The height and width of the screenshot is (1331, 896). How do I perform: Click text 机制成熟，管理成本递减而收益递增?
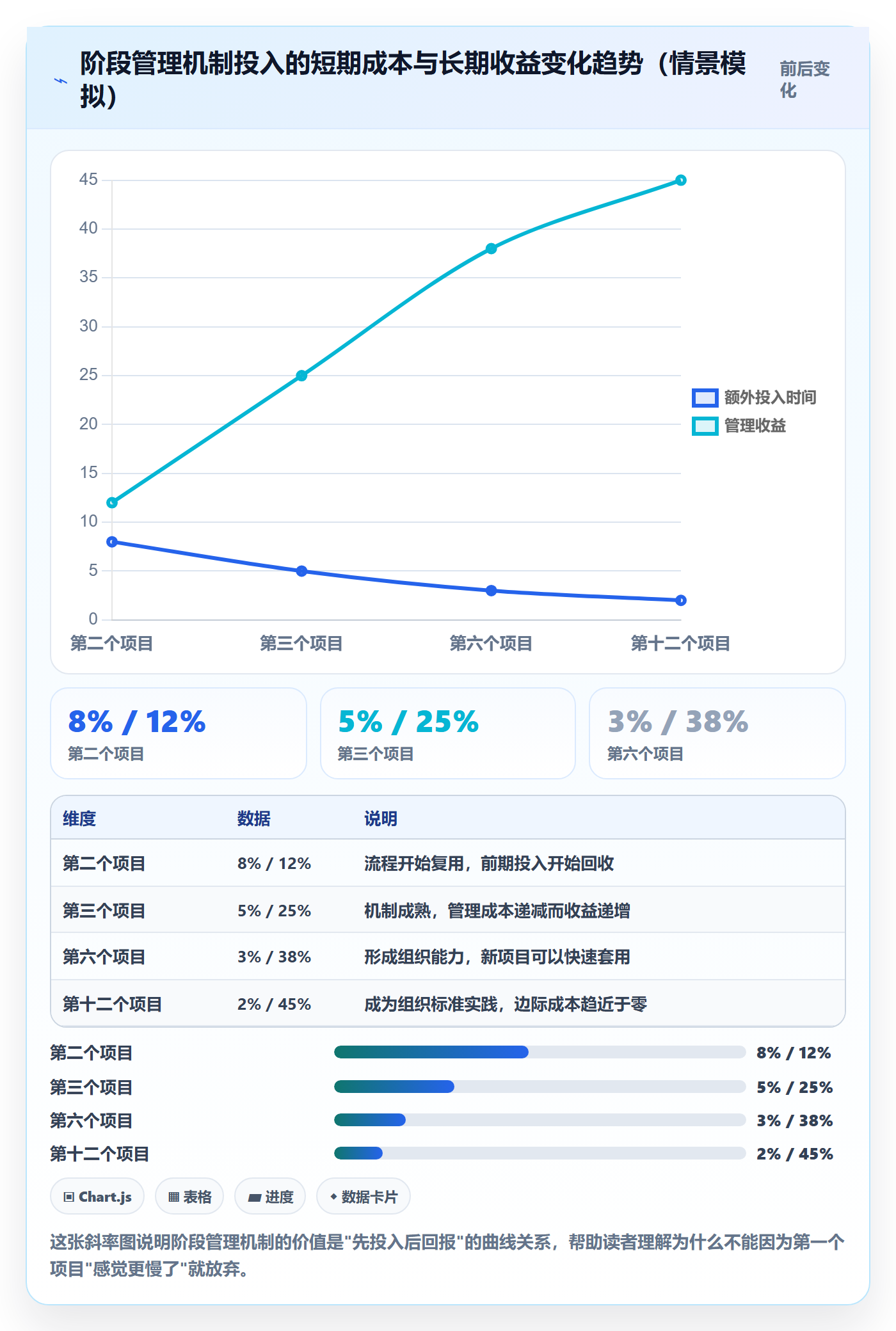click(497, 911)
